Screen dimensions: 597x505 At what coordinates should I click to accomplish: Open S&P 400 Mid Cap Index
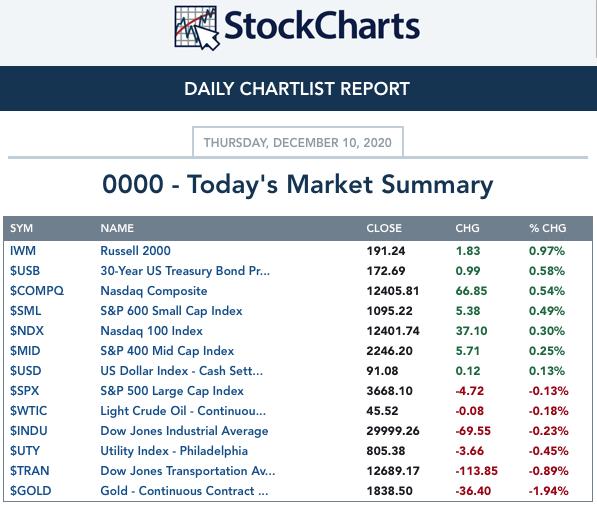[167, 351]
